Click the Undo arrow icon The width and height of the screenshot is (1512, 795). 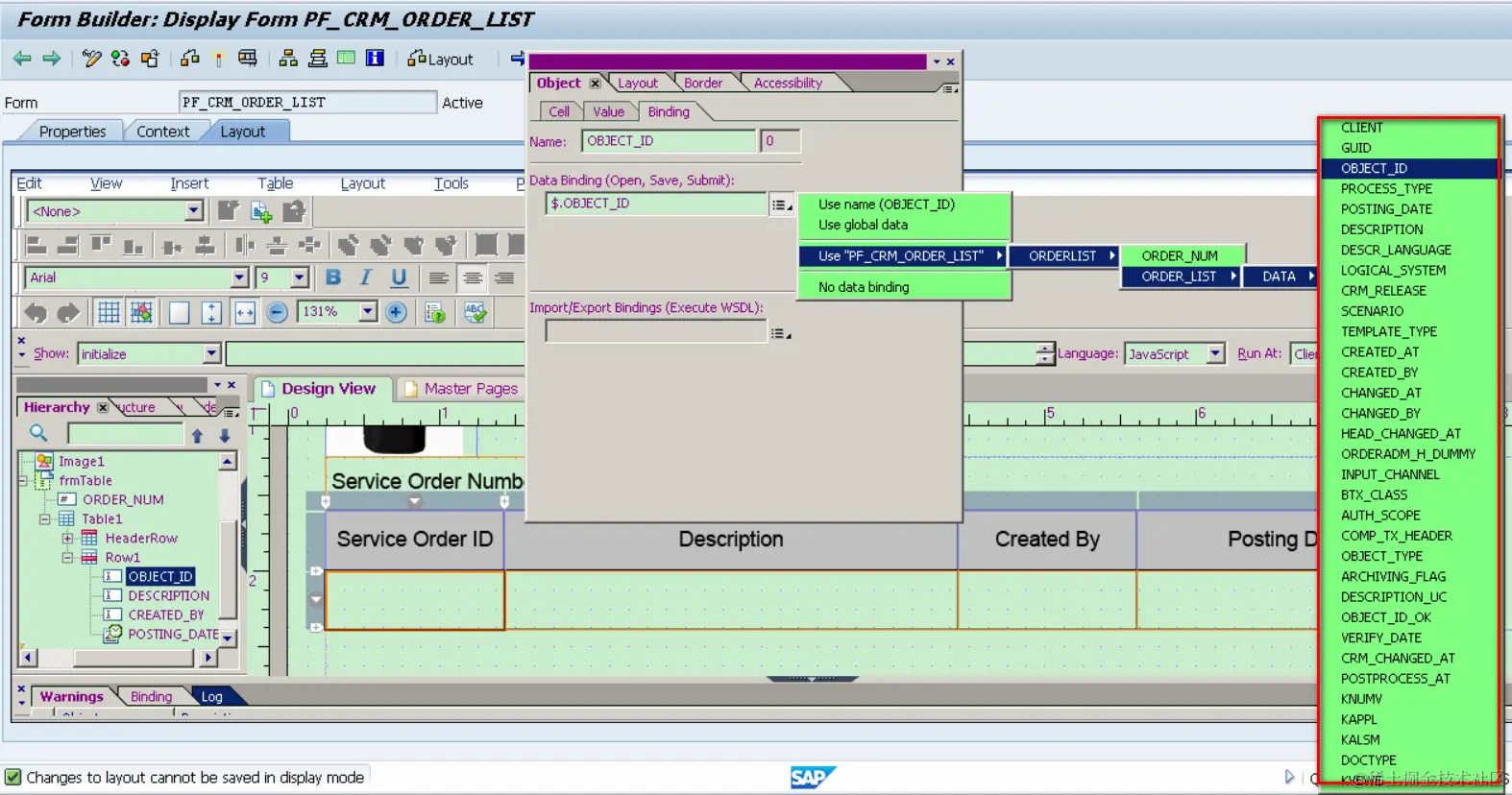pyautogui.click(x=36, y=312)
